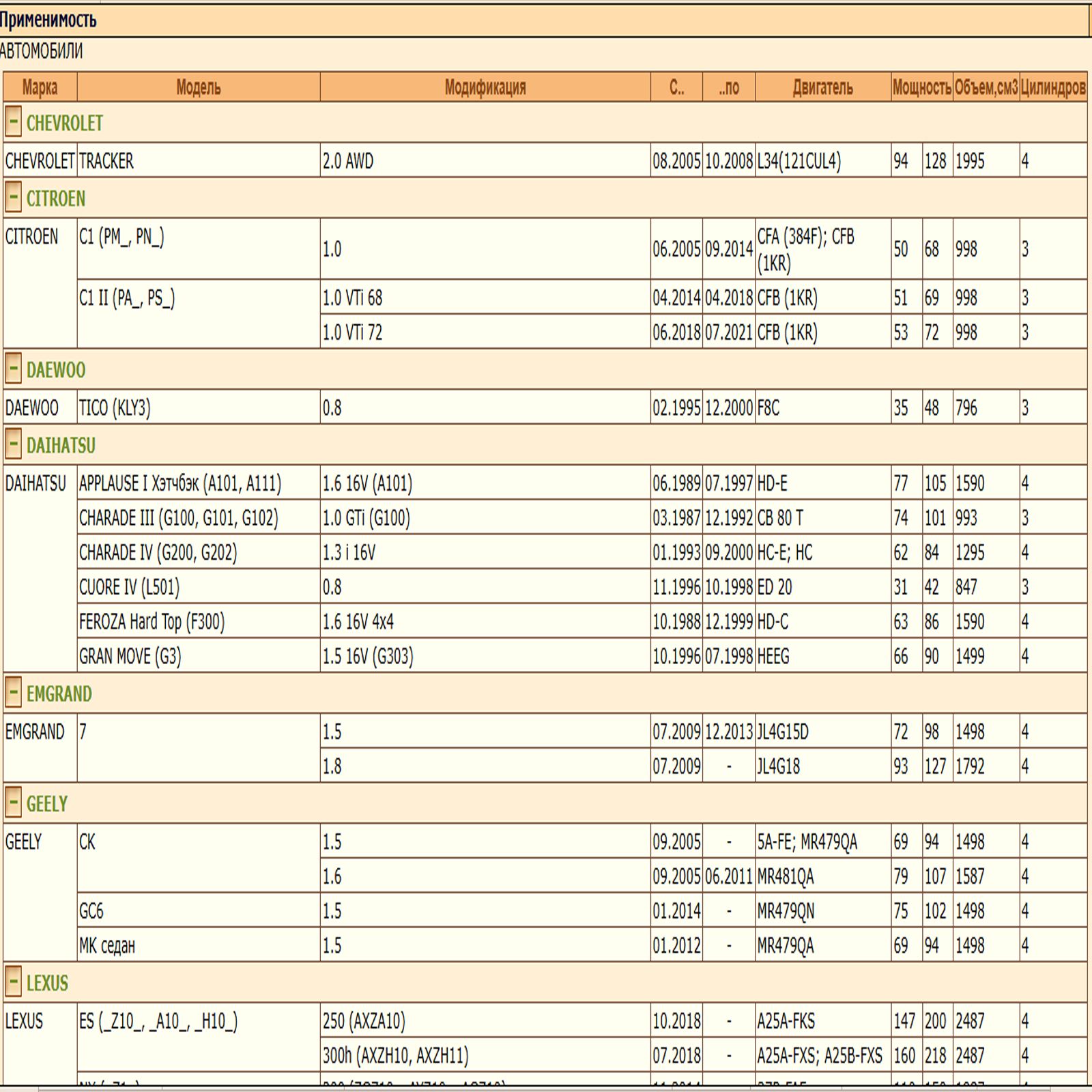The height and width of the screenshot is (1092, 1092).
Task: Select the TRACKER model cell
Action: pos(106,161)
